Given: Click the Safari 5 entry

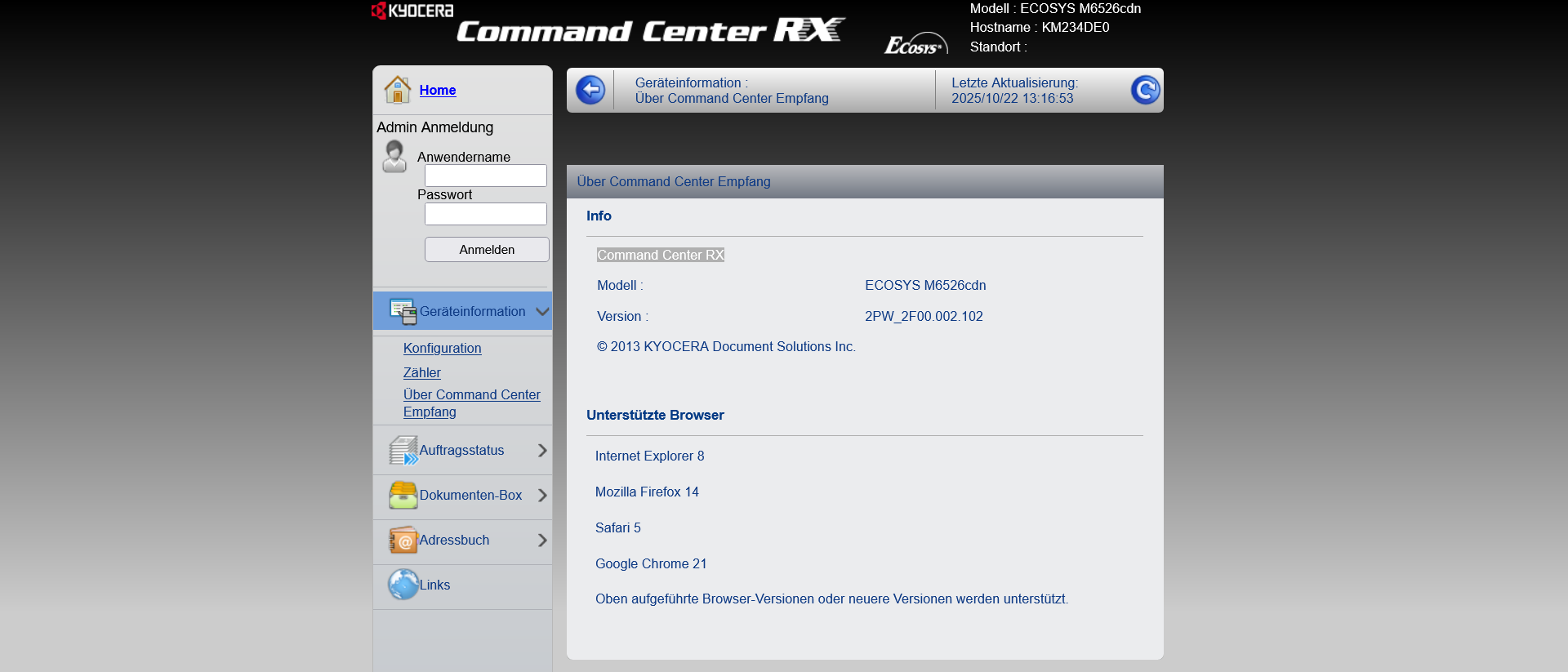Looking at the screenshot, I should 618,527.
